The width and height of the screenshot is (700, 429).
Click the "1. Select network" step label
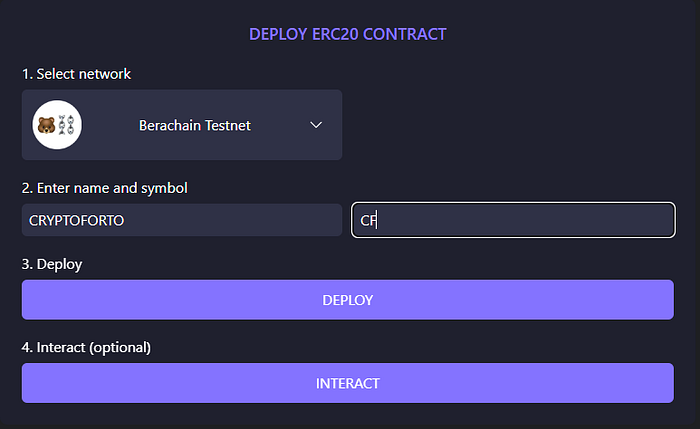pos(76,74)
